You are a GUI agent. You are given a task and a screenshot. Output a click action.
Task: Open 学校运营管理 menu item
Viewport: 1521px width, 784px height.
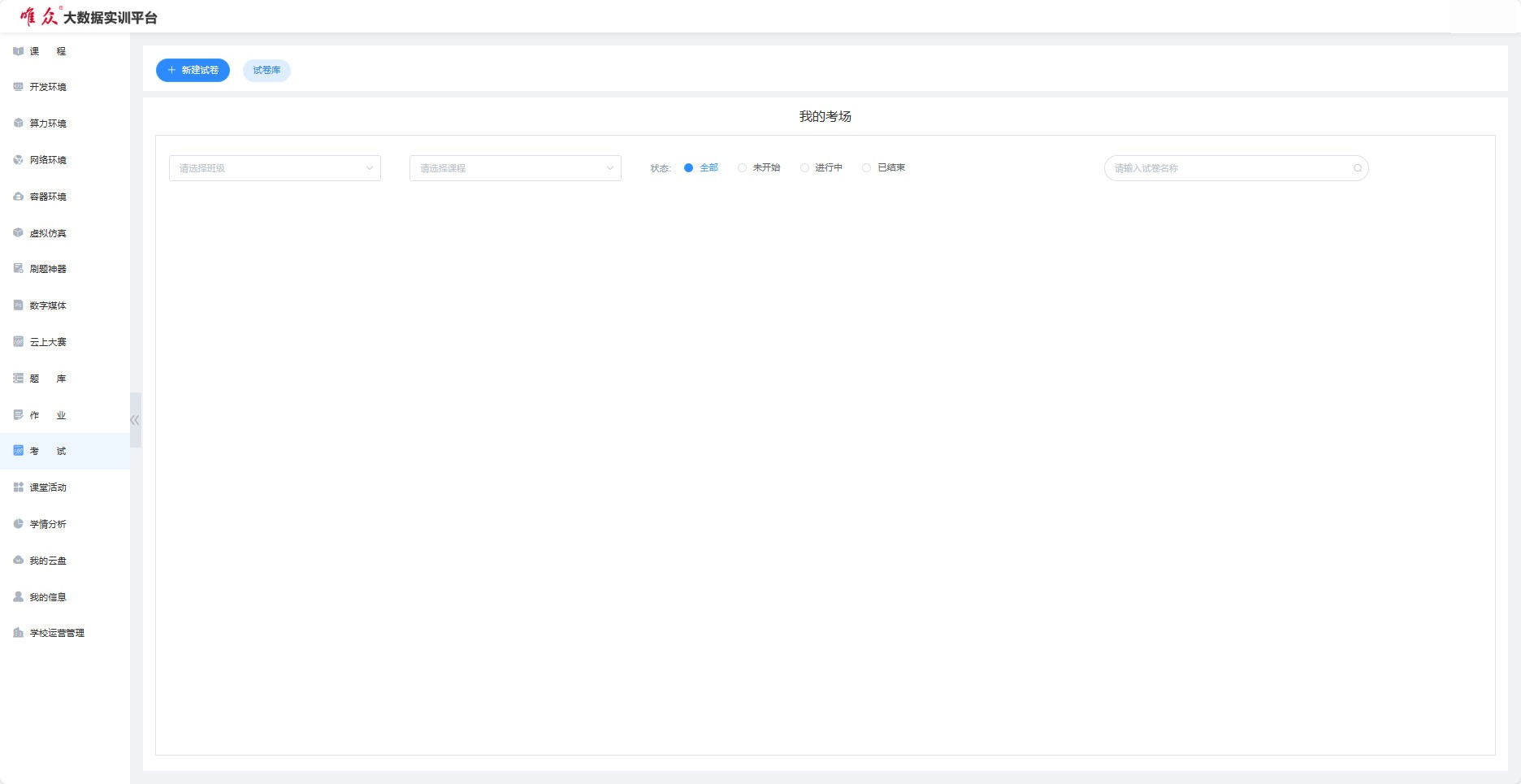[56, 633]
